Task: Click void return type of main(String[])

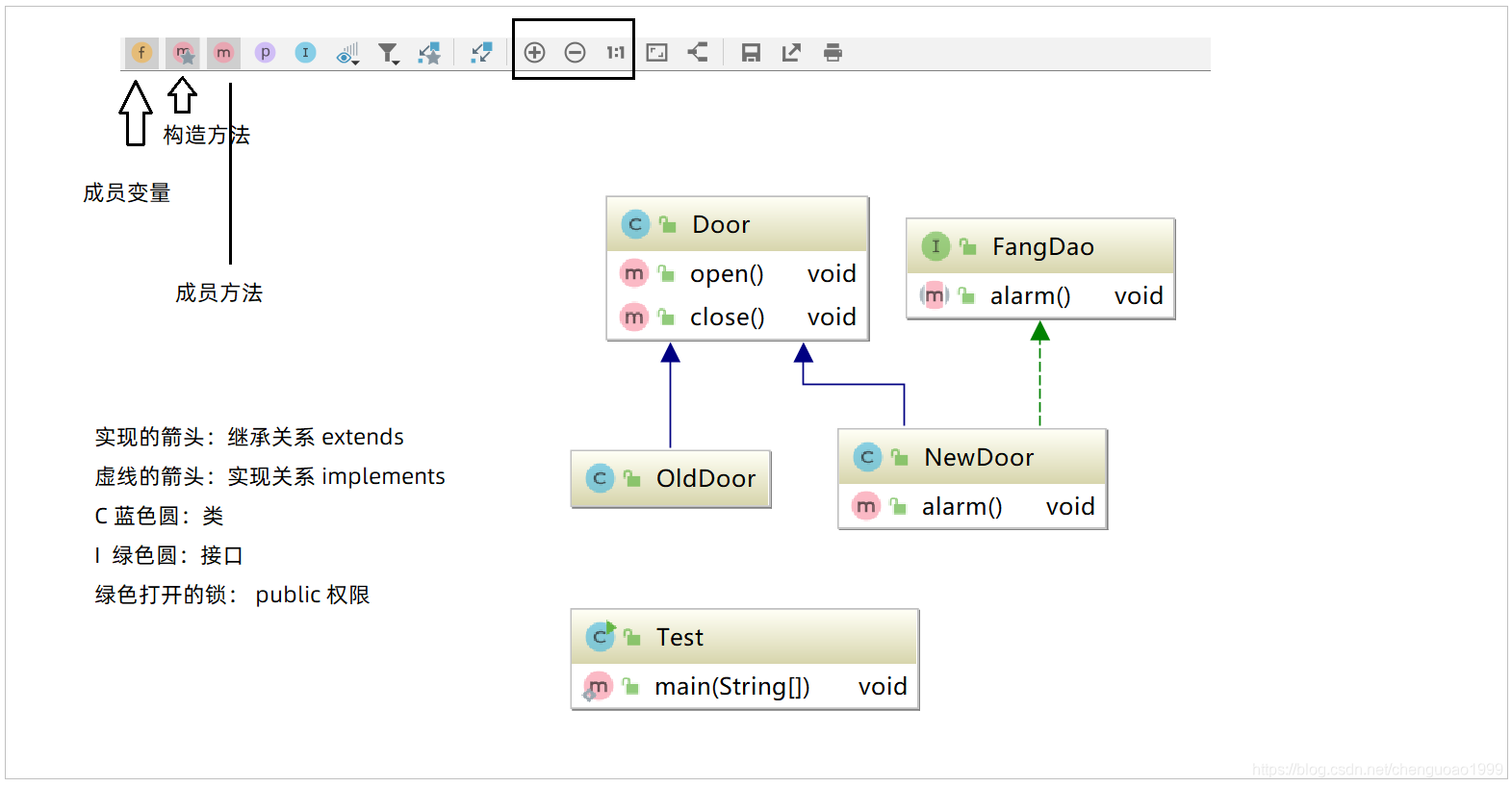Action: click(x=883, y=687)
